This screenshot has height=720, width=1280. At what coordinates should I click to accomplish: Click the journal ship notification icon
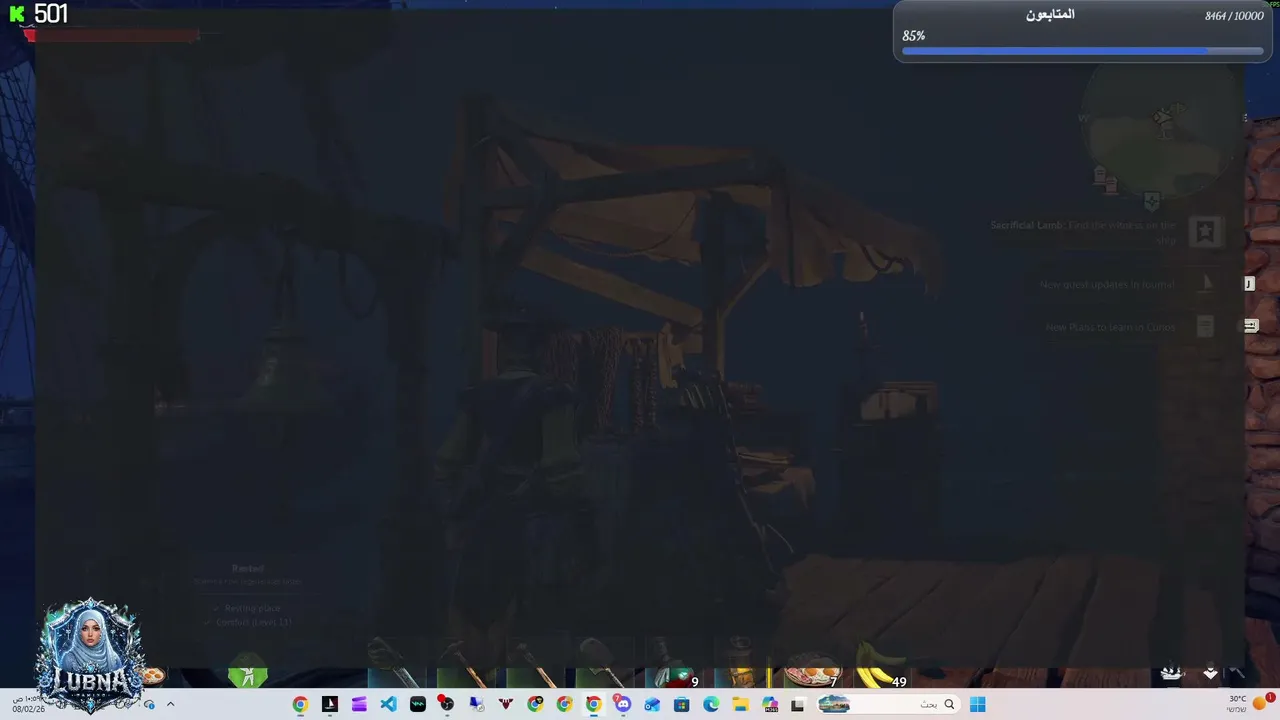[x=1206, y=284]
